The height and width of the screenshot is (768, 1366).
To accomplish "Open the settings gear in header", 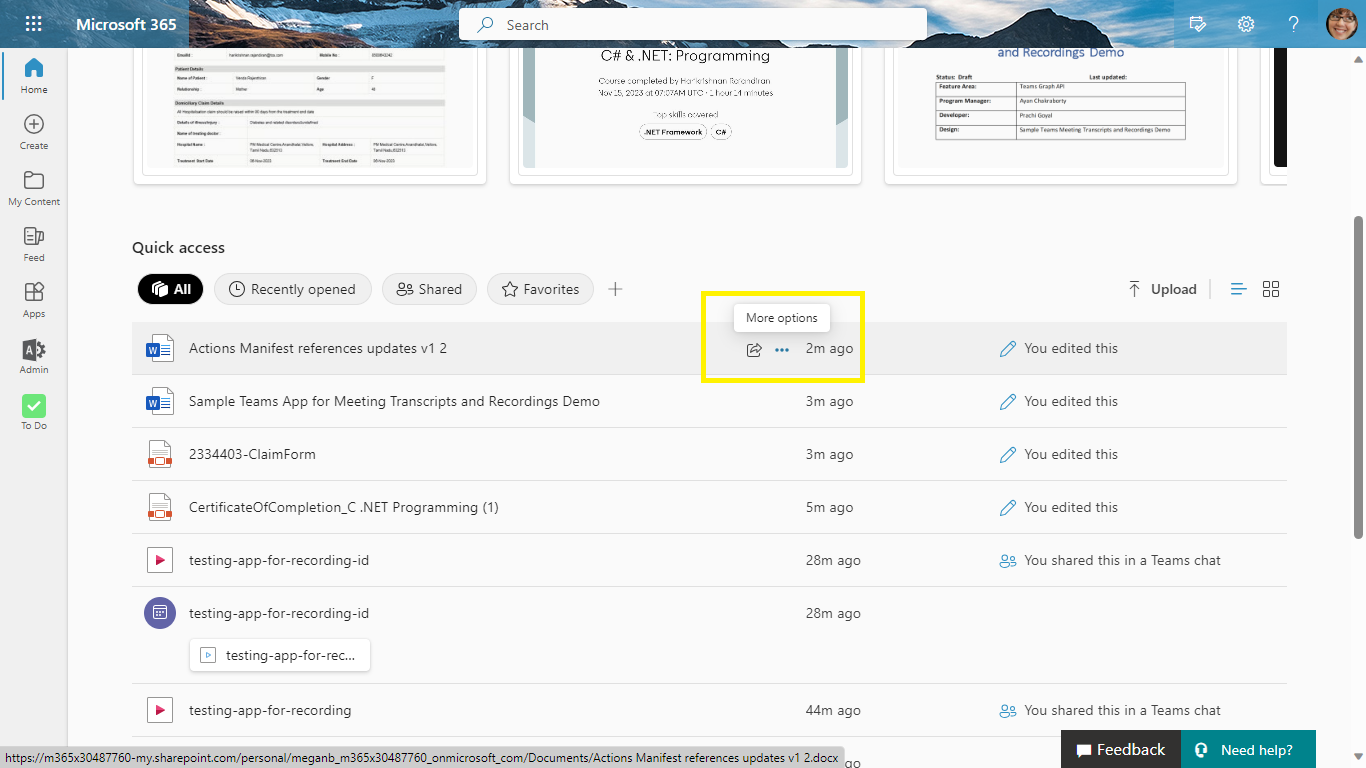I will click(x=1246, y=24).
